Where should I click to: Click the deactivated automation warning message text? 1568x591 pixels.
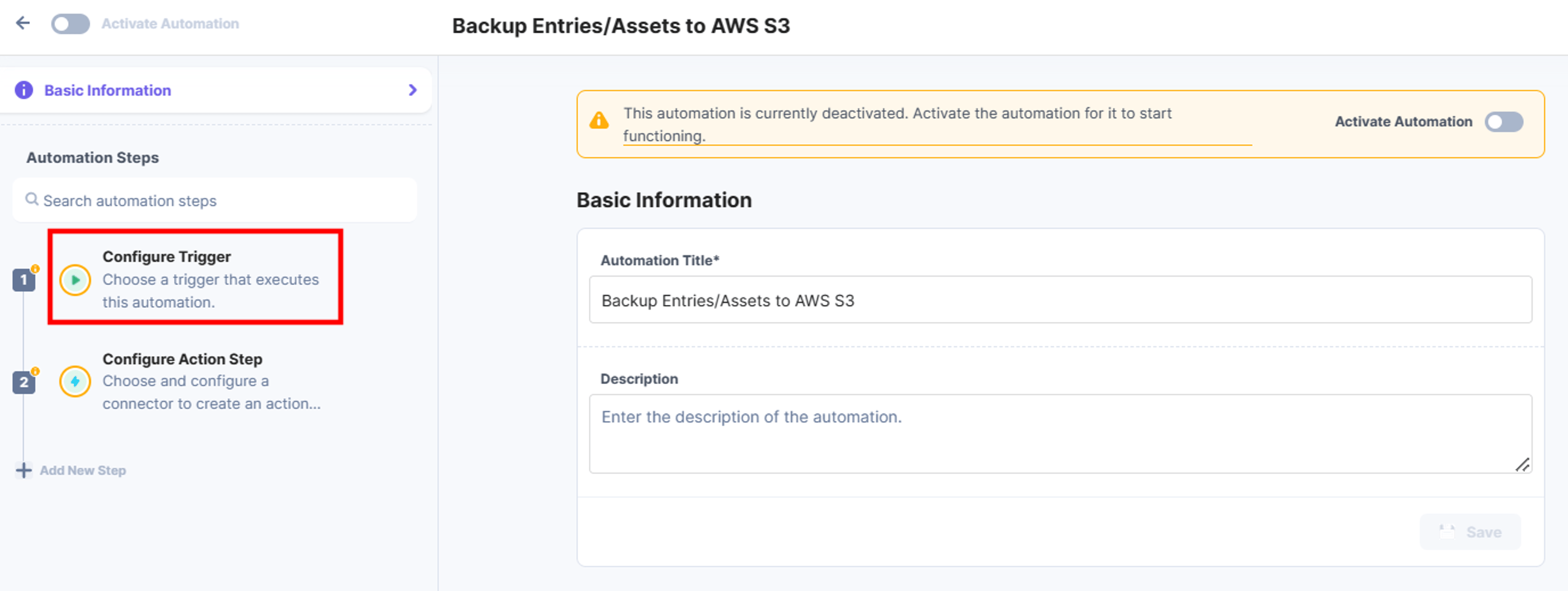coord(897,124)
